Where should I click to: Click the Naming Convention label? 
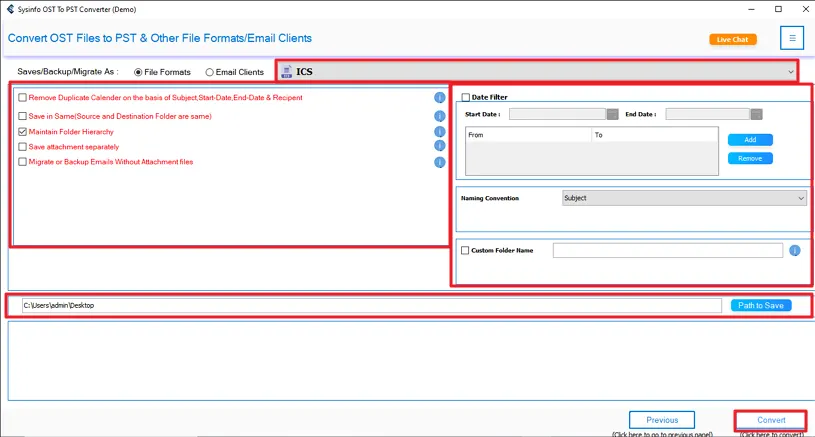(490, 198)
